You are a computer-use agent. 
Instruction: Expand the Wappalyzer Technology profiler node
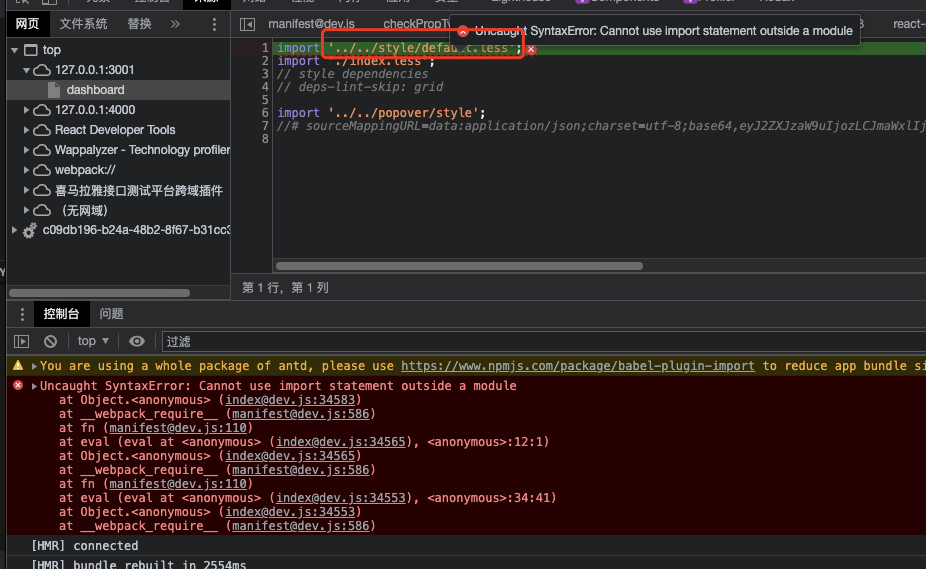26,150
